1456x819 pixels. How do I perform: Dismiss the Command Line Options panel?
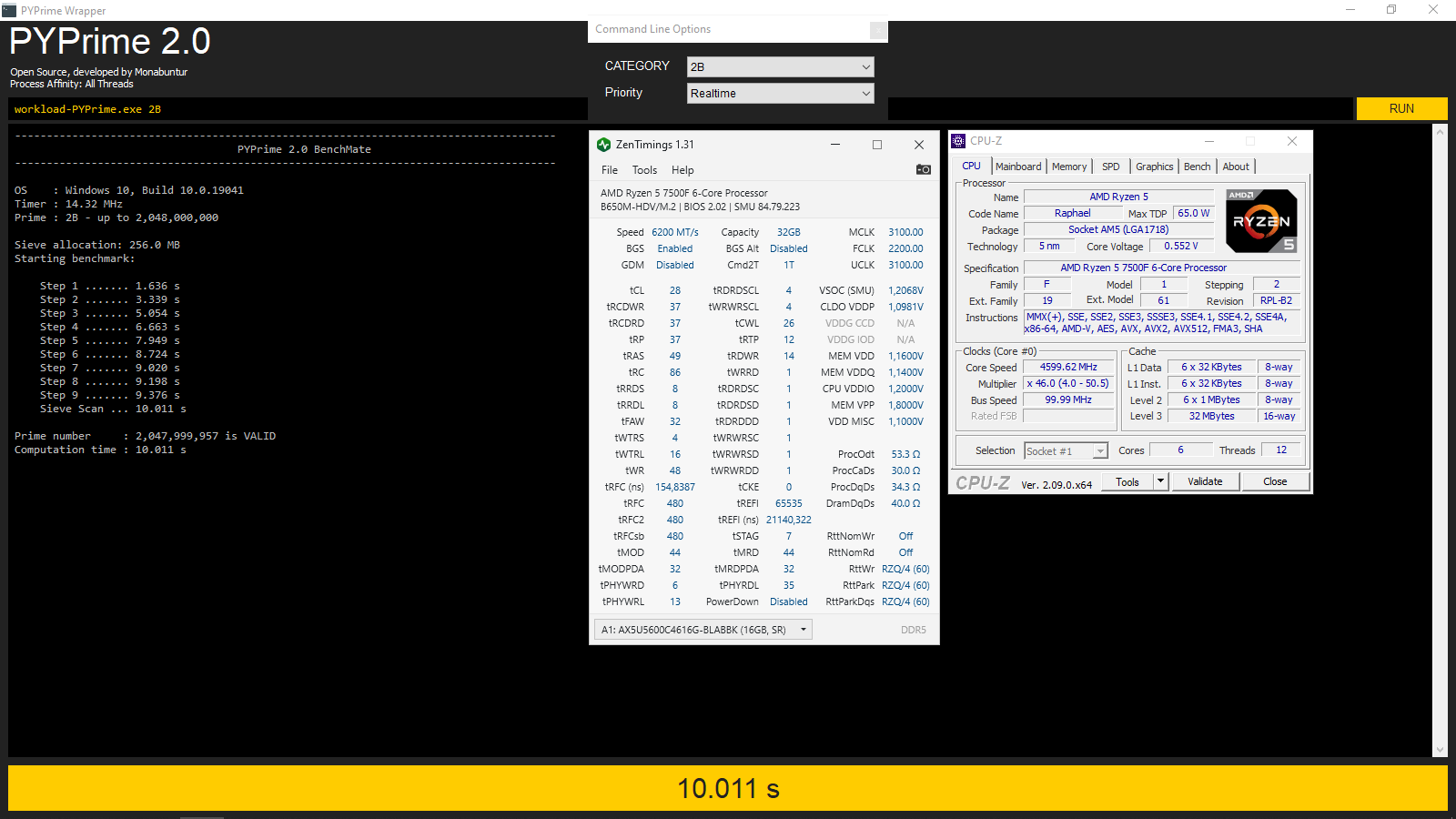tap(877, 30)
